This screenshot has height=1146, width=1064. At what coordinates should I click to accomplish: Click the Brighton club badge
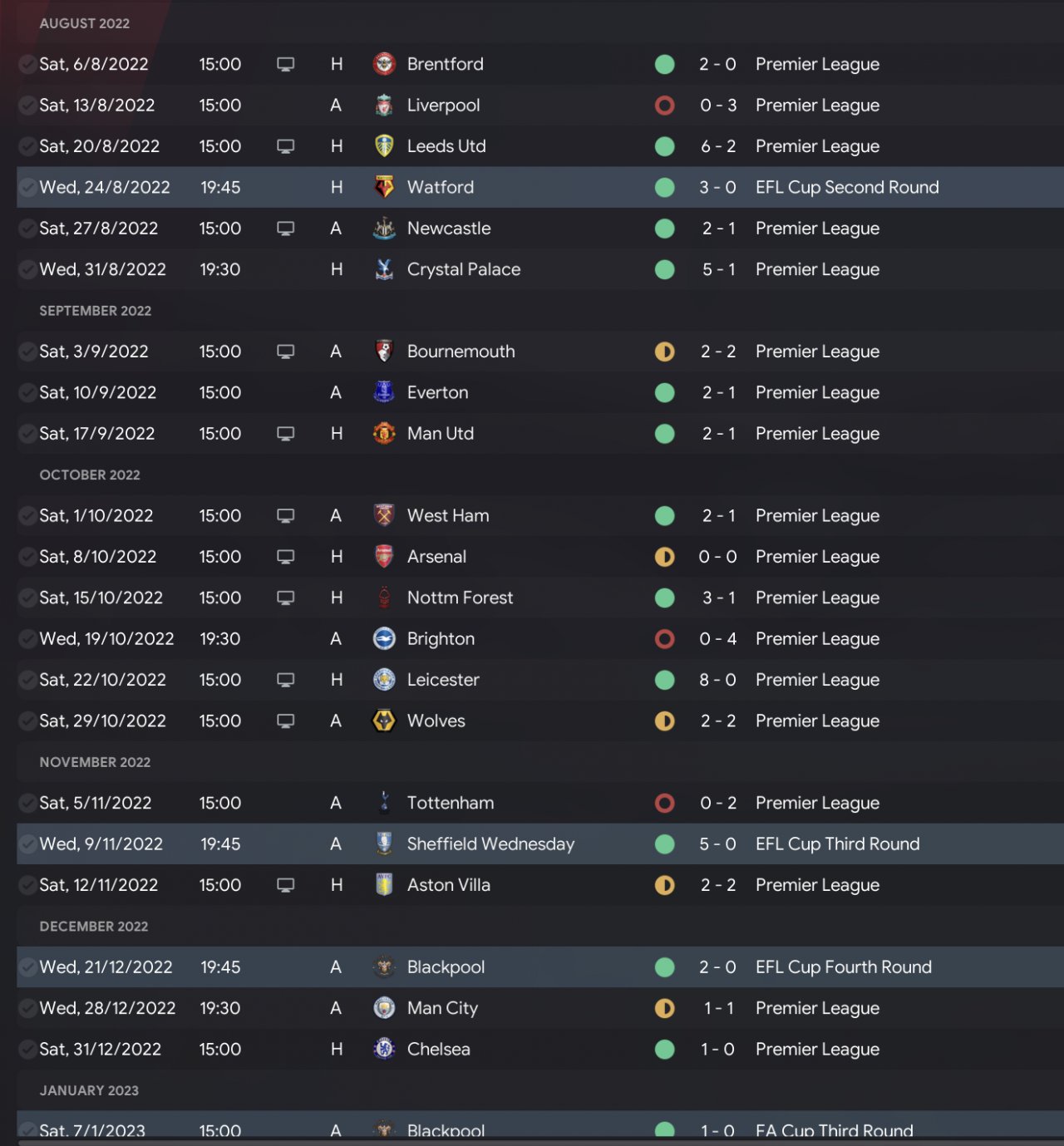[384, 638]
